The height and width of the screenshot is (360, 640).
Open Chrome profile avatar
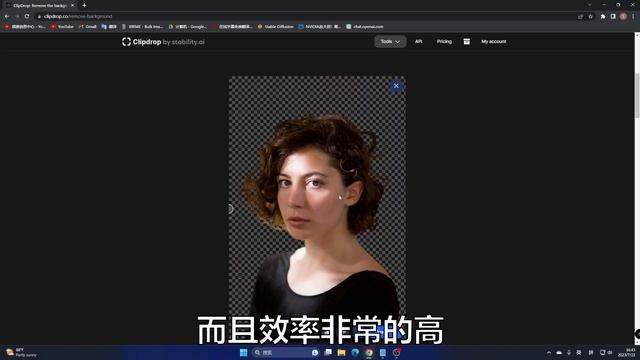623,16
